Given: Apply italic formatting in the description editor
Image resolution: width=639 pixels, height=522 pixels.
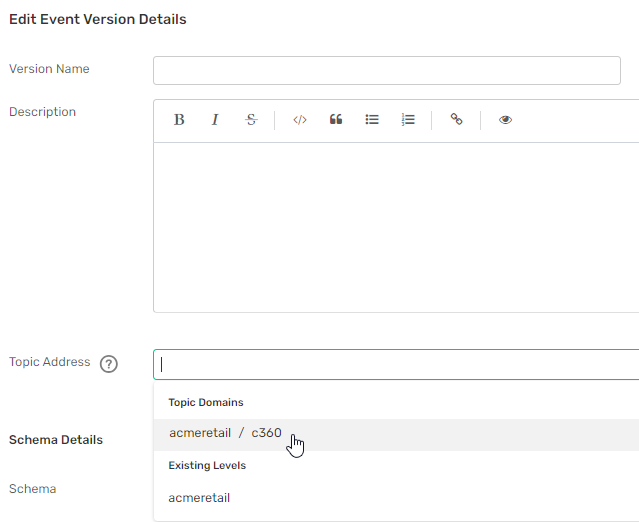Looking at the screenshot, I should (x=214, y=120).
